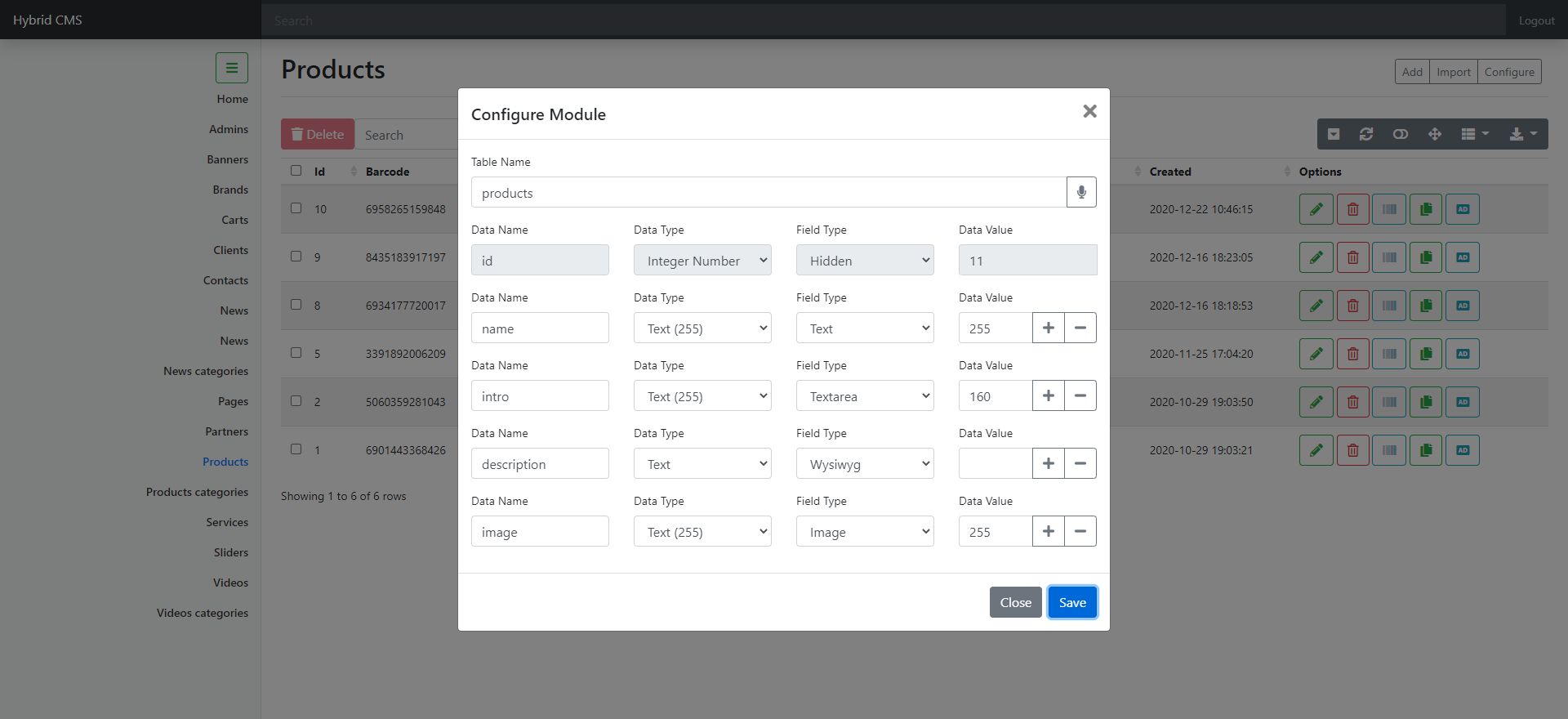Click the edit pencil icon for product 10
This screenshot has height=719, width=1568.
pos(1316,209)
